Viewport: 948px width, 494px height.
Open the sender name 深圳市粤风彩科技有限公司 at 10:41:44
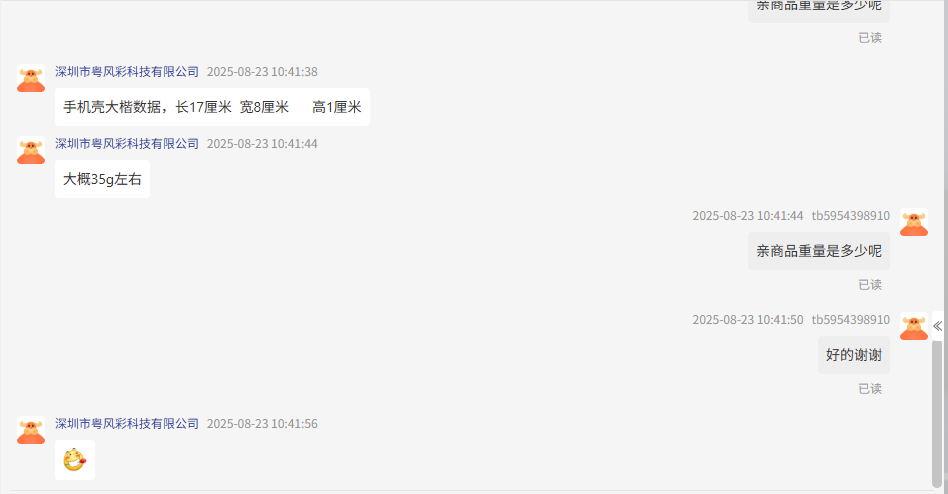[x=127, y=143]
